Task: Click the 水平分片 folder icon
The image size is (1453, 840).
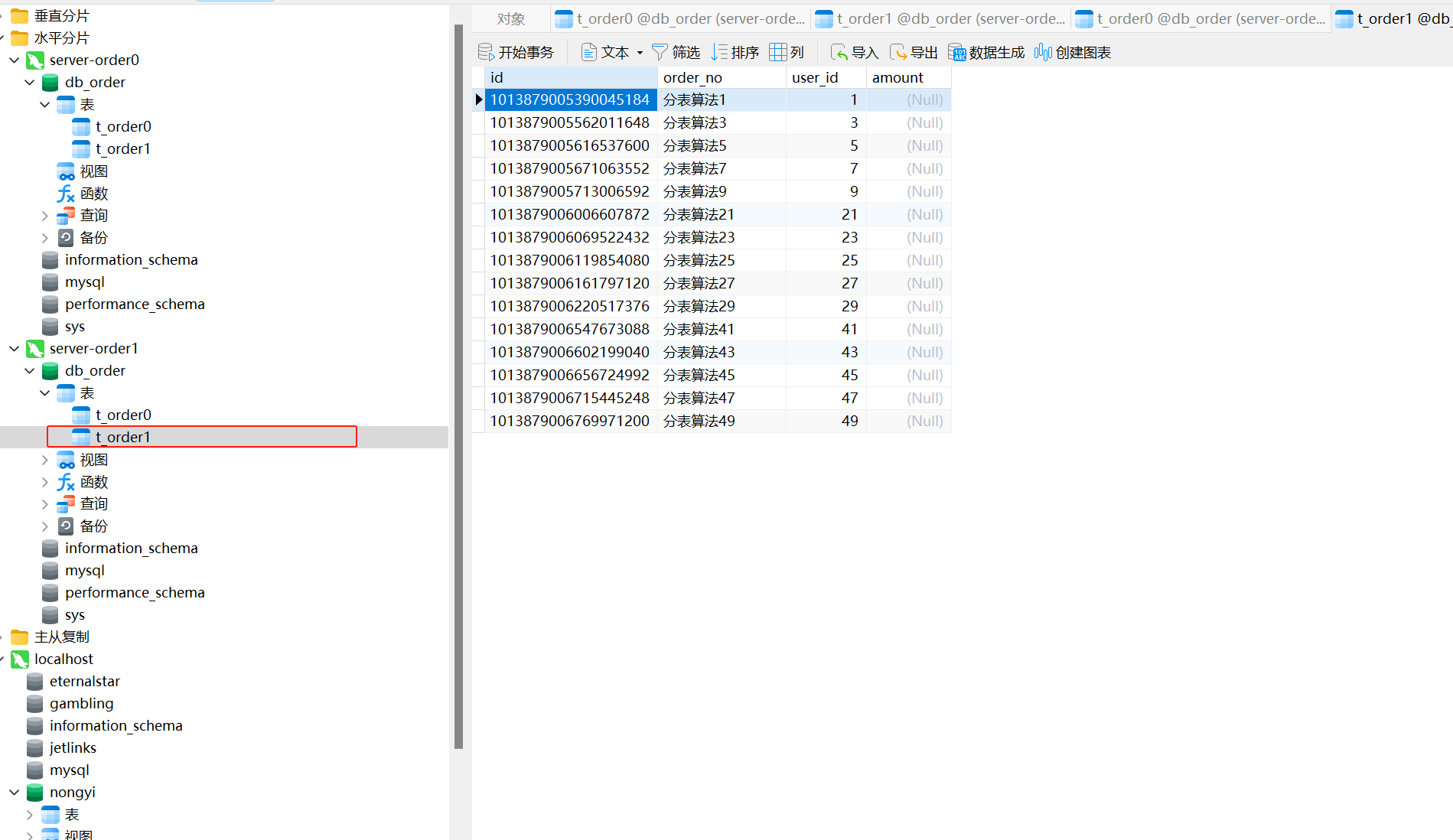Action: tap(20, 38)
